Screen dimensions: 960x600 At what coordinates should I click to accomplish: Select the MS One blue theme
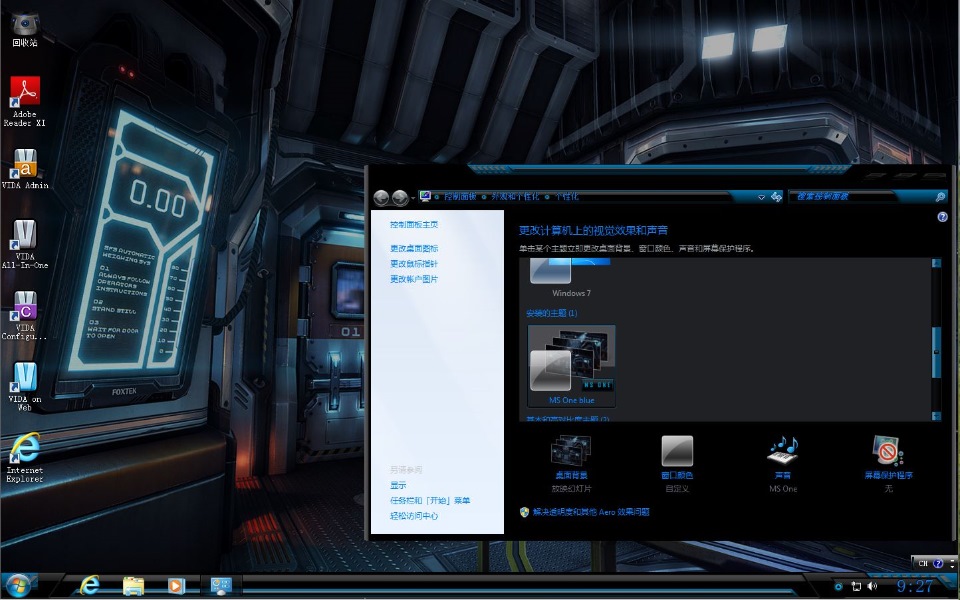click(x=571, y=366)
